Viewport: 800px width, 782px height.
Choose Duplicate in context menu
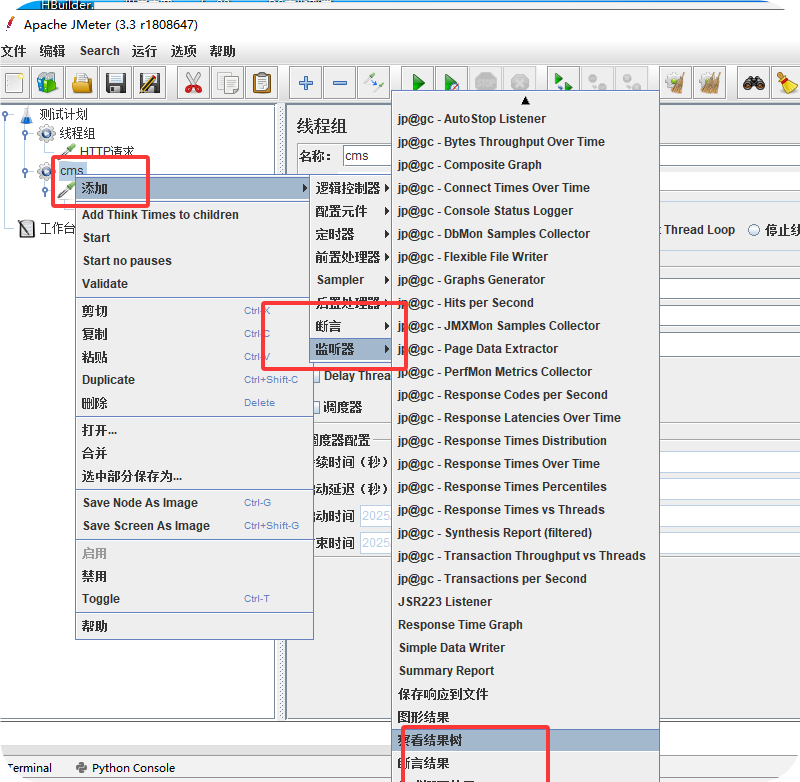pos(194,380)
